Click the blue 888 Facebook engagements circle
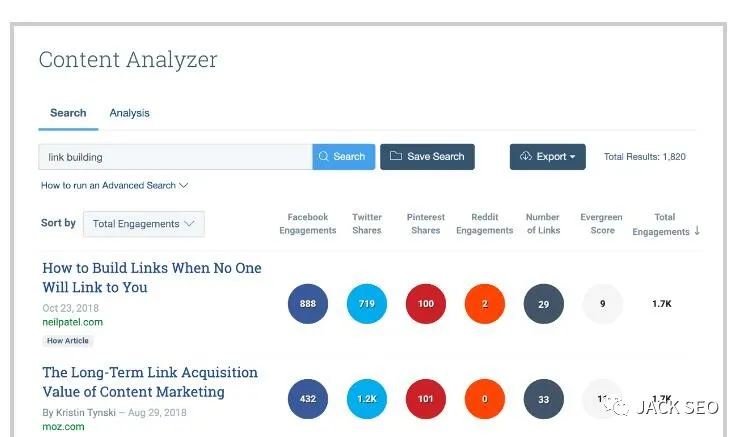The width and height of the screenshot is (742, 437). point(307,304)
